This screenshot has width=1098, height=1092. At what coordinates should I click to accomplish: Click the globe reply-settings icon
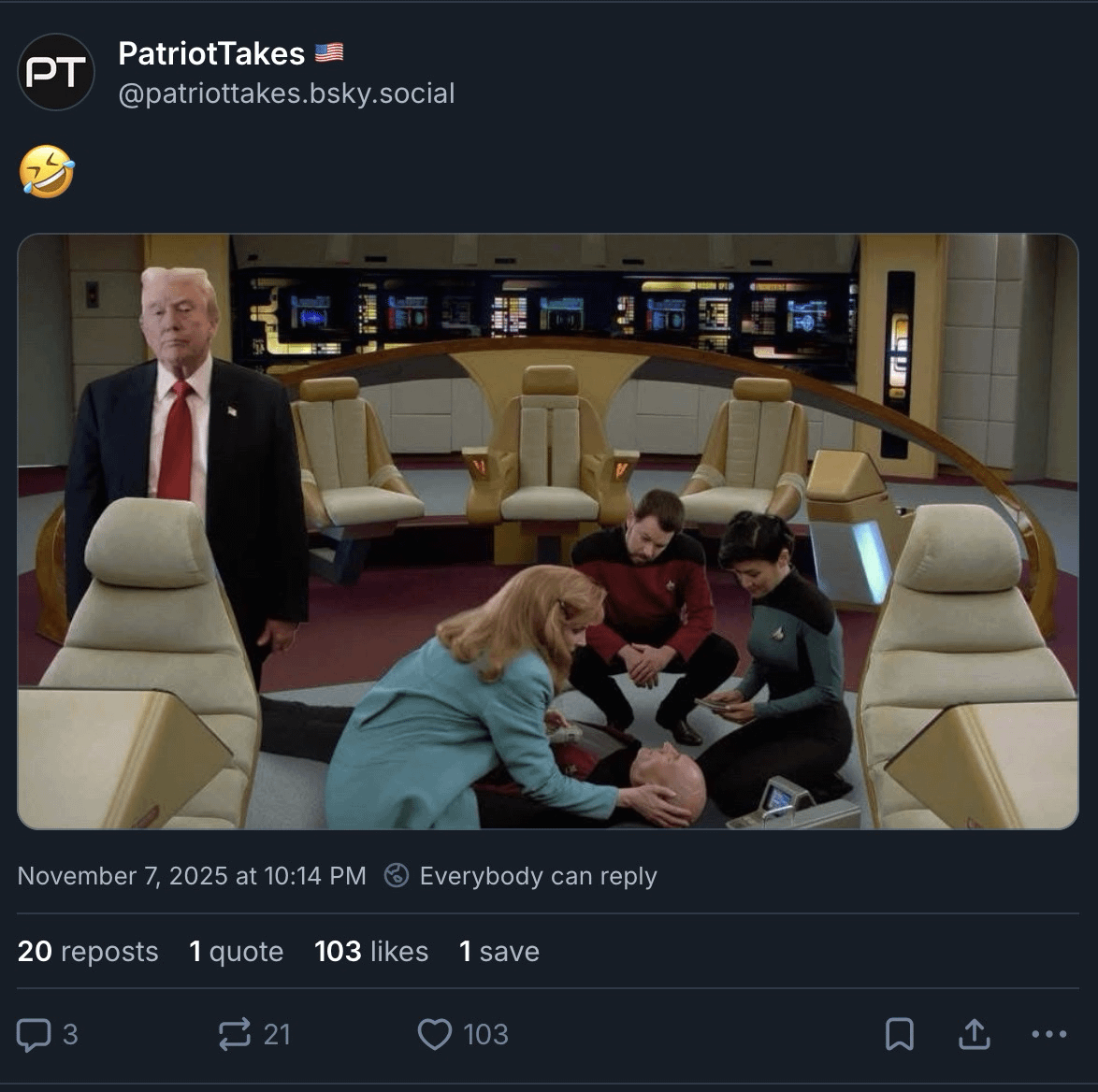coord(397,876)
